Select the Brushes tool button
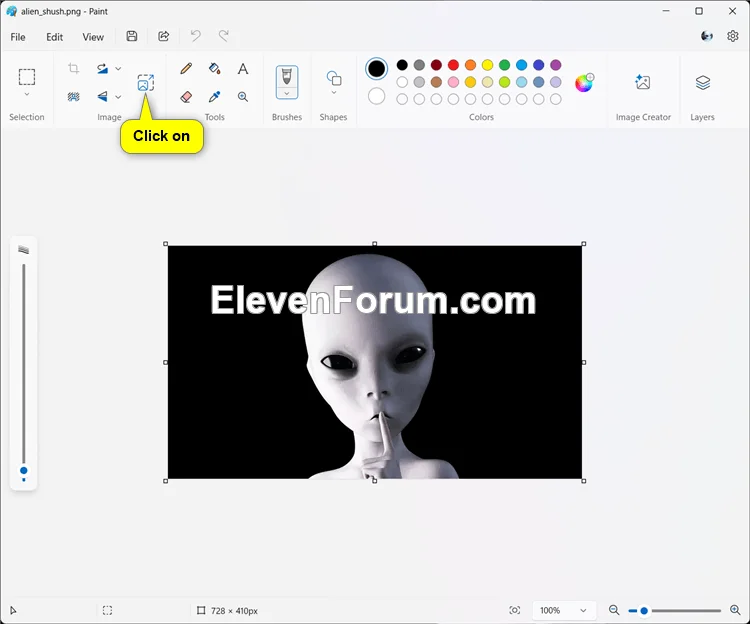750x624 pixels. click(x=287, y=77)
